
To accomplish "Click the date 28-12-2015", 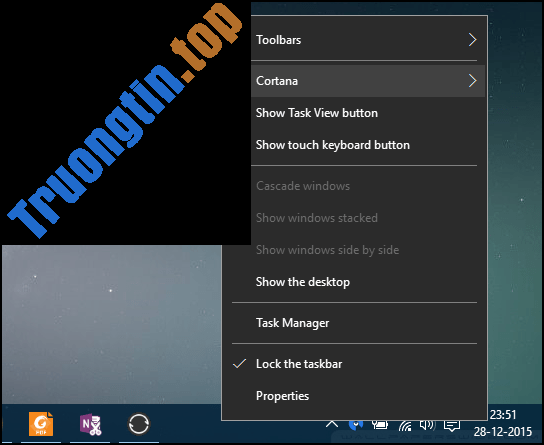I will [x=503, y=431].
